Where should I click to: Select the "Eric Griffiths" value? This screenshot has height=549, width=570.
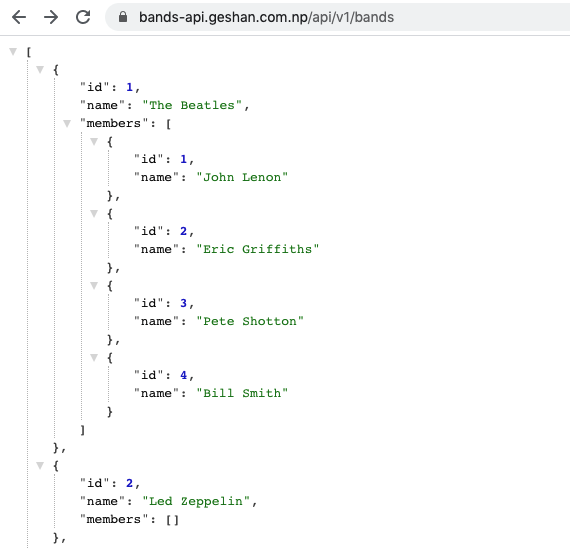point(257,249)
